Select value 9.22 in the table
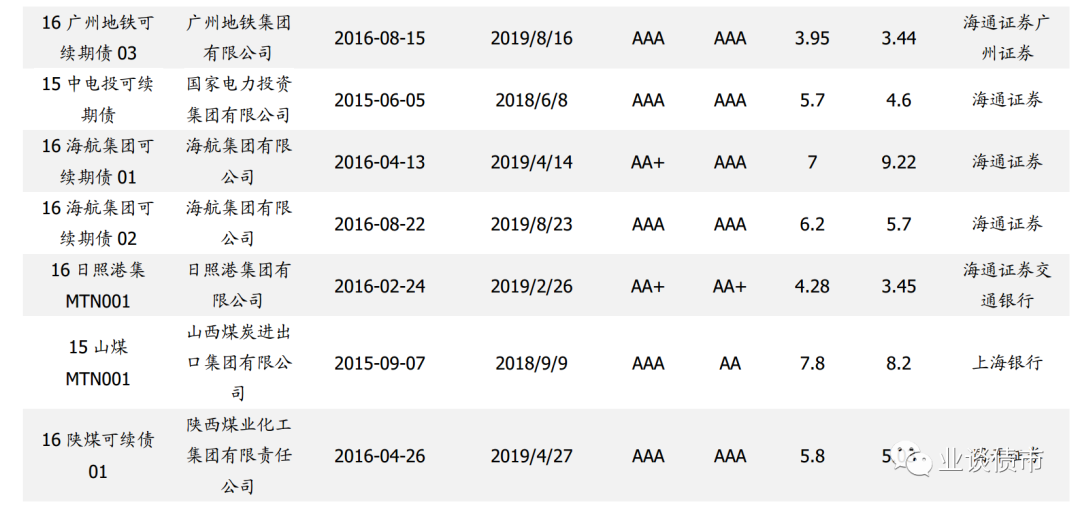 click(x=898, y=162)
